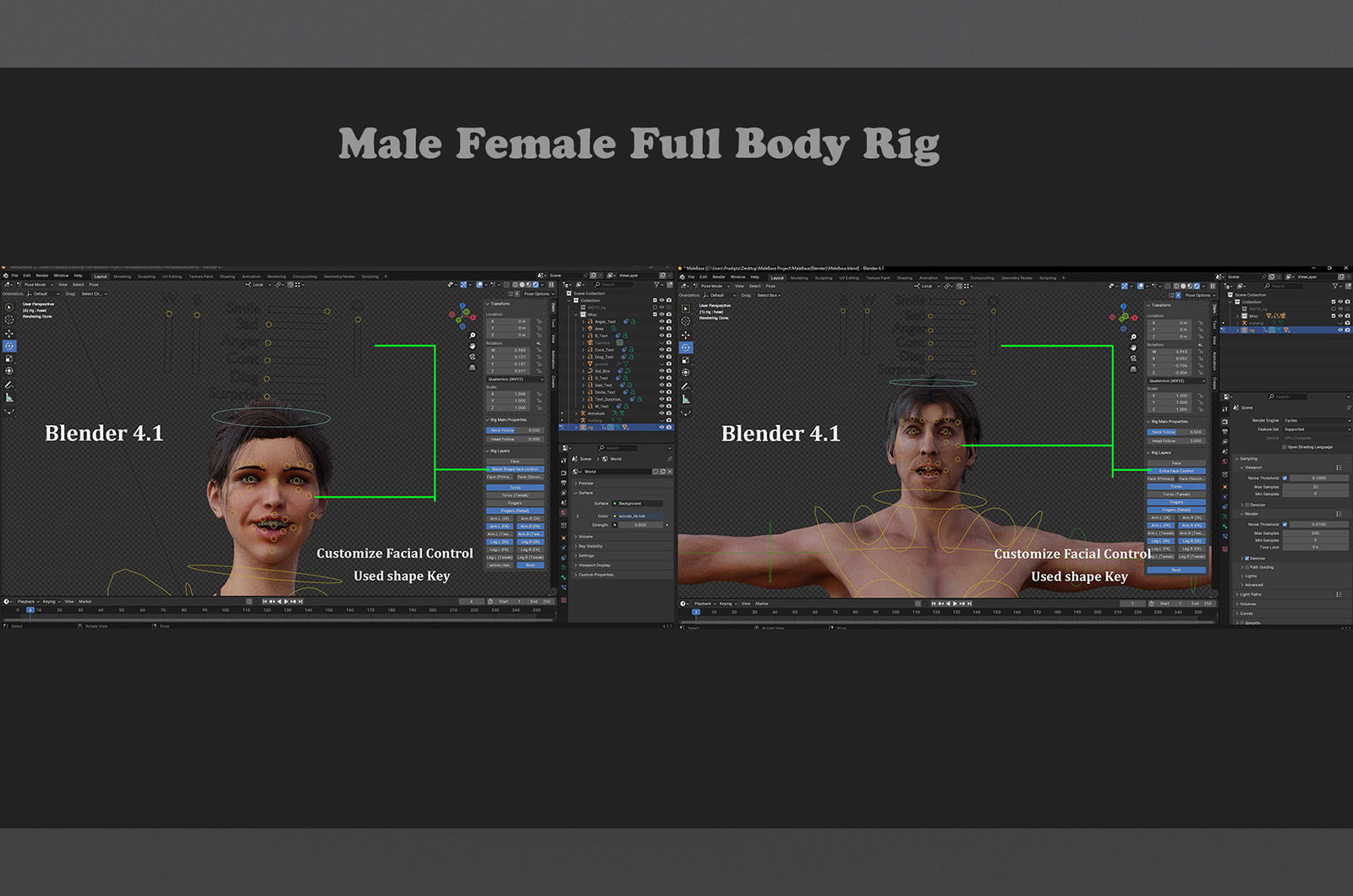Click pin icon beside Scene in male properties

[1349, 407]
